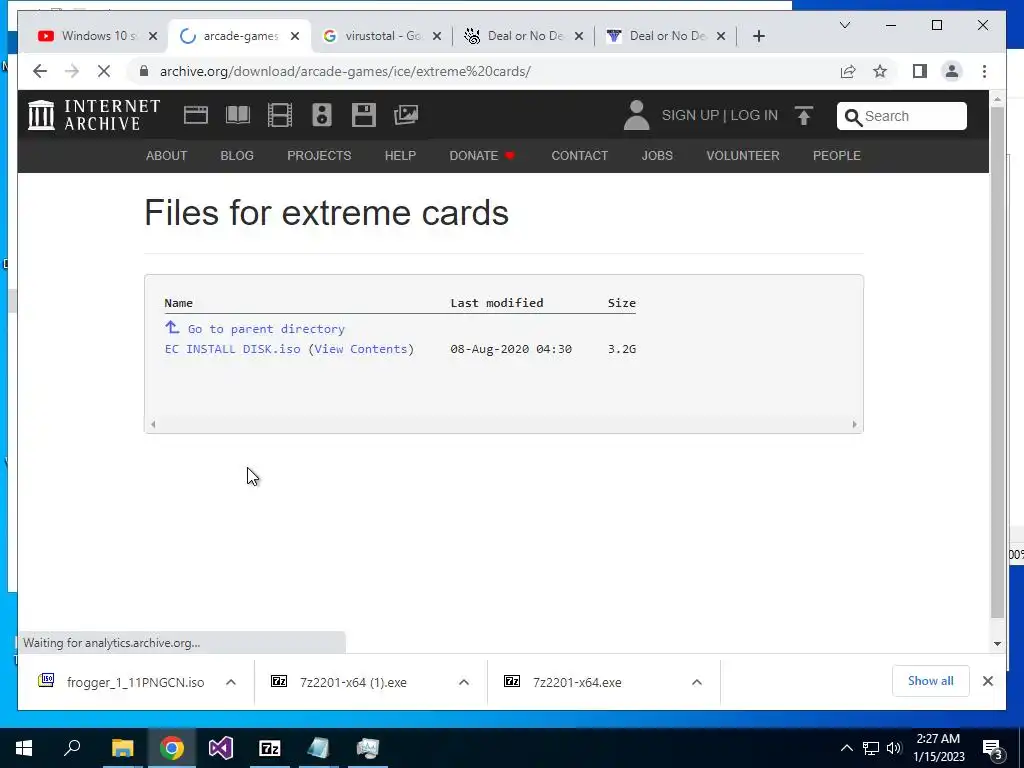This screenshot has width=1024, height=768.
Task: Share this page icon in address bar
Action: click(848, 71)
